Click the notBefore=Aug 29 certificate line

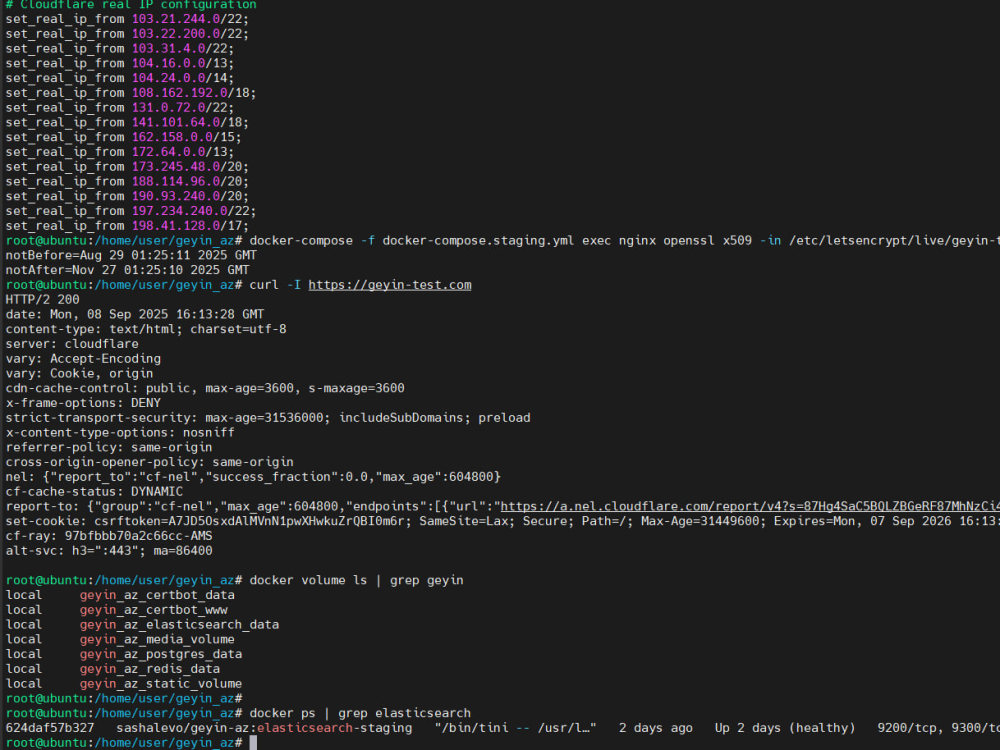(x=131, y=255)
